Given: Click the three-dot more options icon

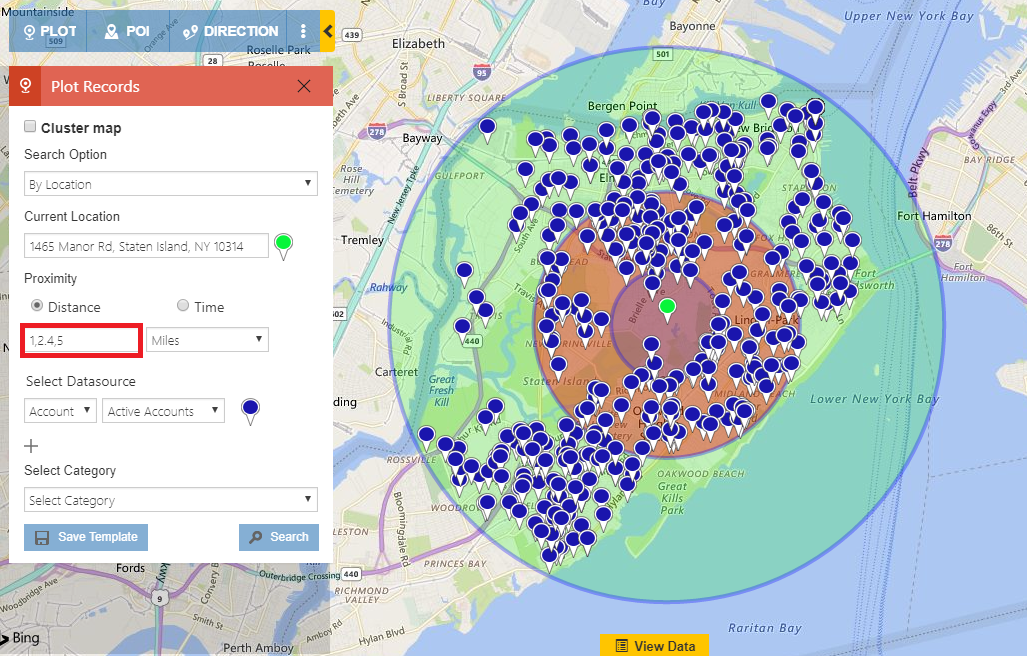Looking at the screenshot, I should [x=303, y=31].
